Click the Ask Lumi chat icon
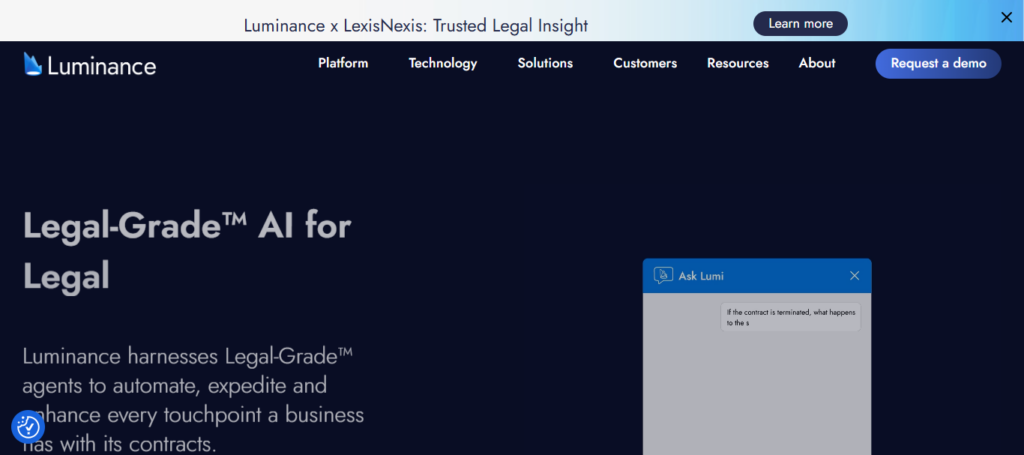 click(663, 275)
